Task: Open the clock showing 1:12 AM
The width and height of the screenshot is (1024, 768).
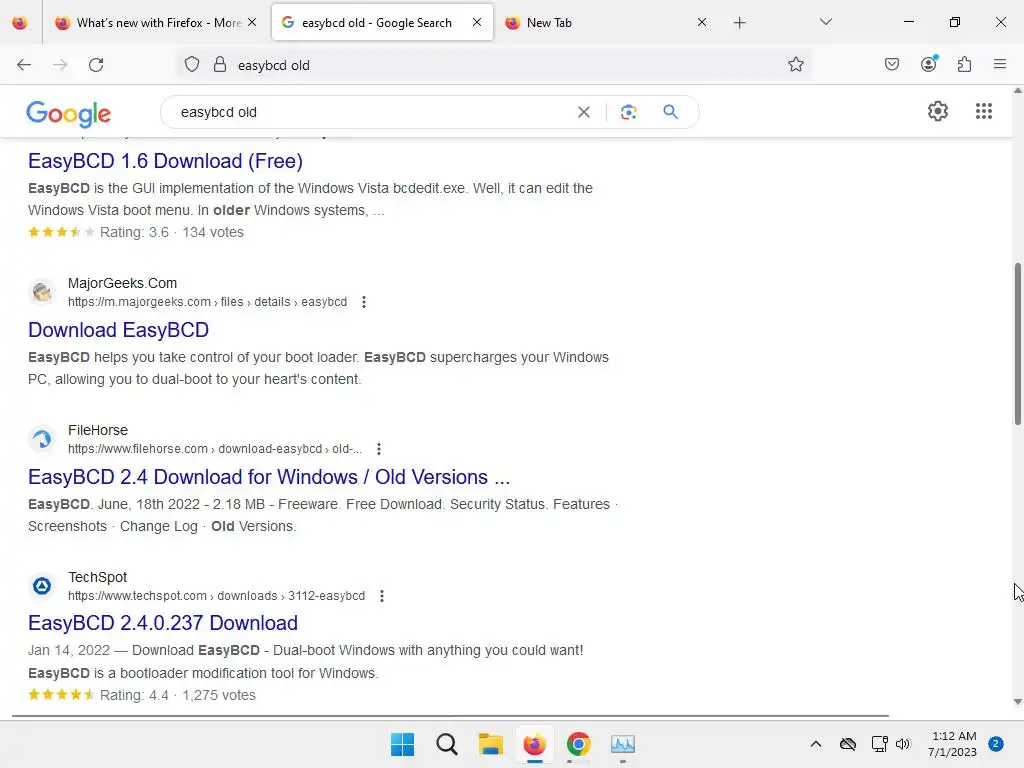Action: tap(953, 744)
